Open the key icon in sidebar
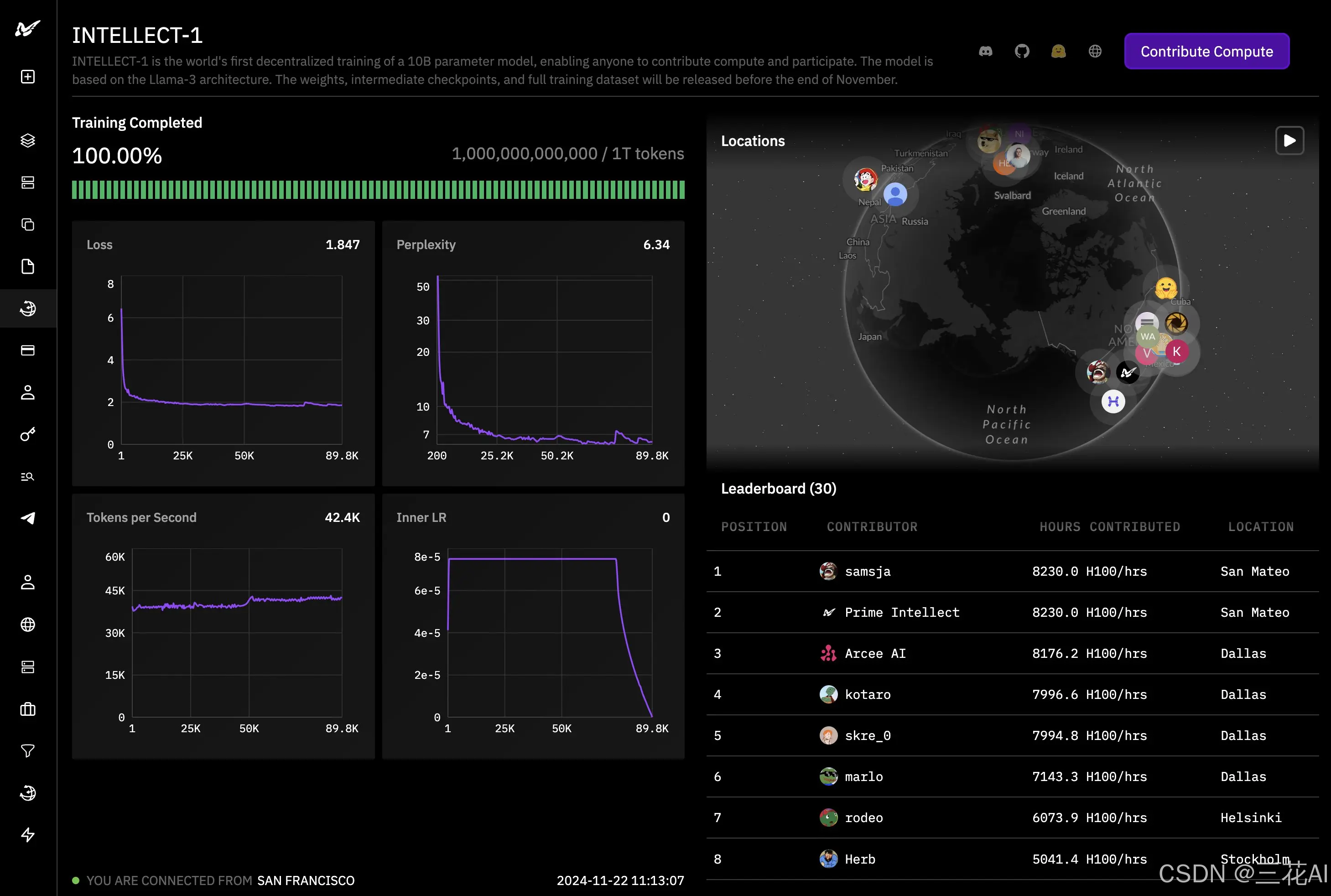This screenshot has height=896, width=1331. point(27,434)
